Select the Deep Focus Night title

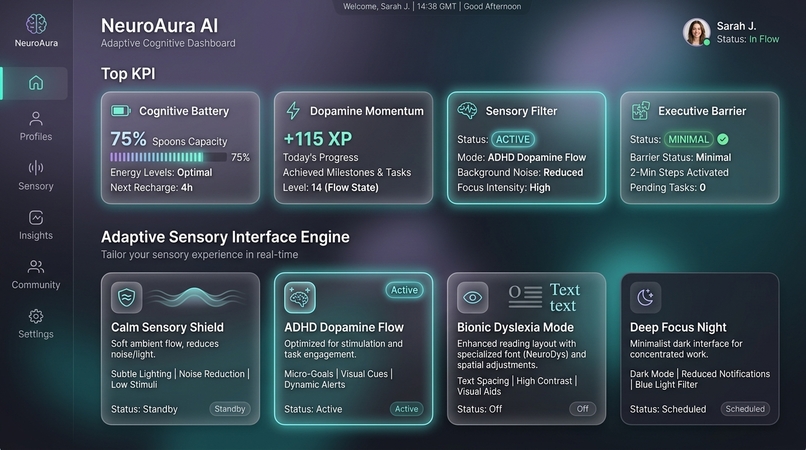tap(678, 327)
